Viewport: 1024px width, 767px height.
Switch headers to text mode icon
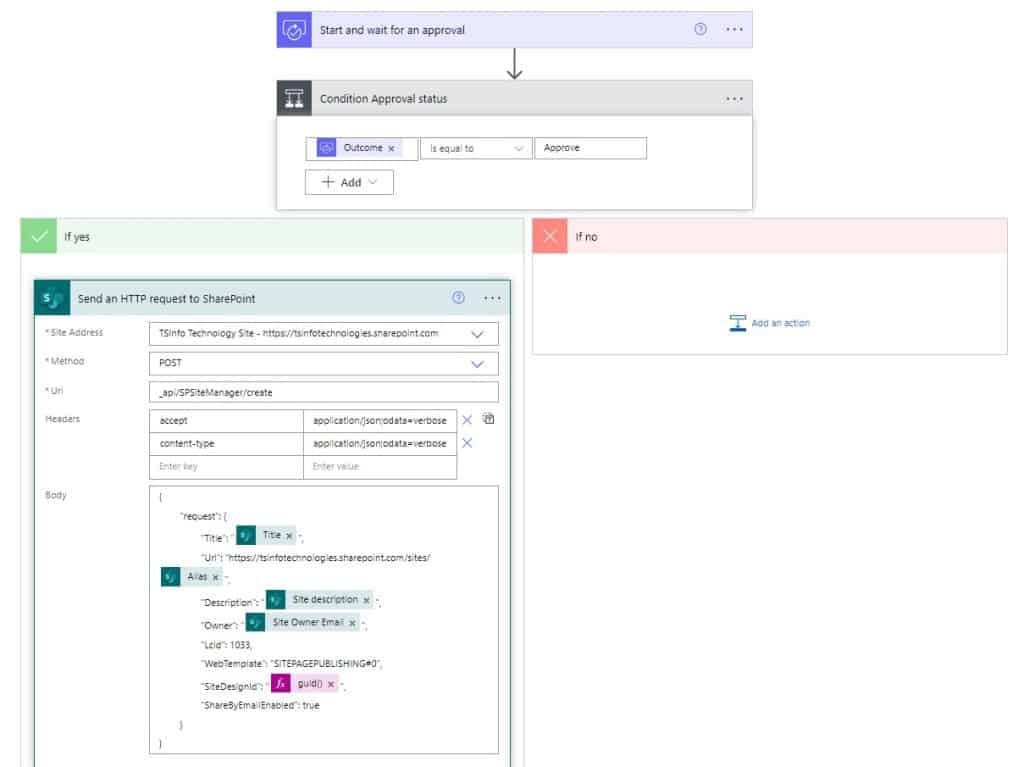[488, 419]
